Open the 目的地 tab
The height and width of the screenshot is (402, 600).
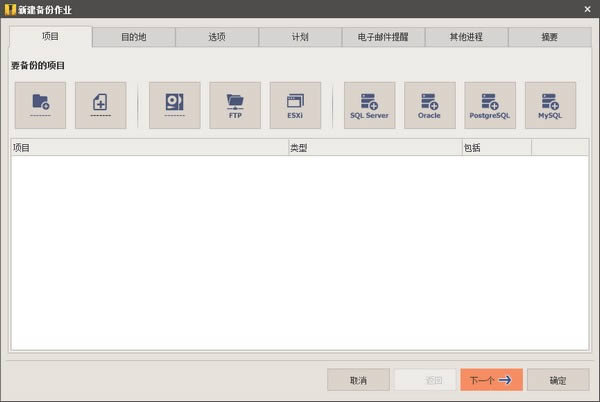coord(134,37)
